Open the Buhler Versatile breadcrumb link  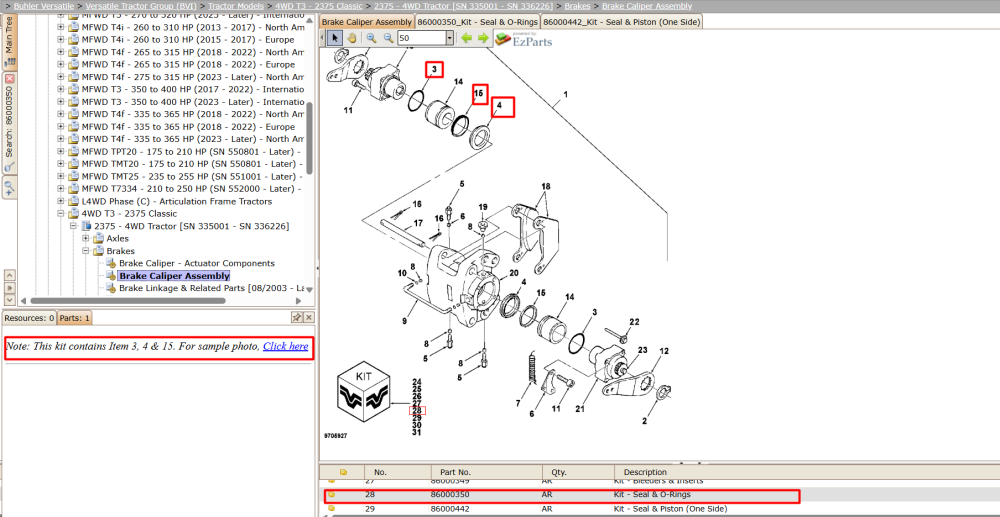coord(44,6)
